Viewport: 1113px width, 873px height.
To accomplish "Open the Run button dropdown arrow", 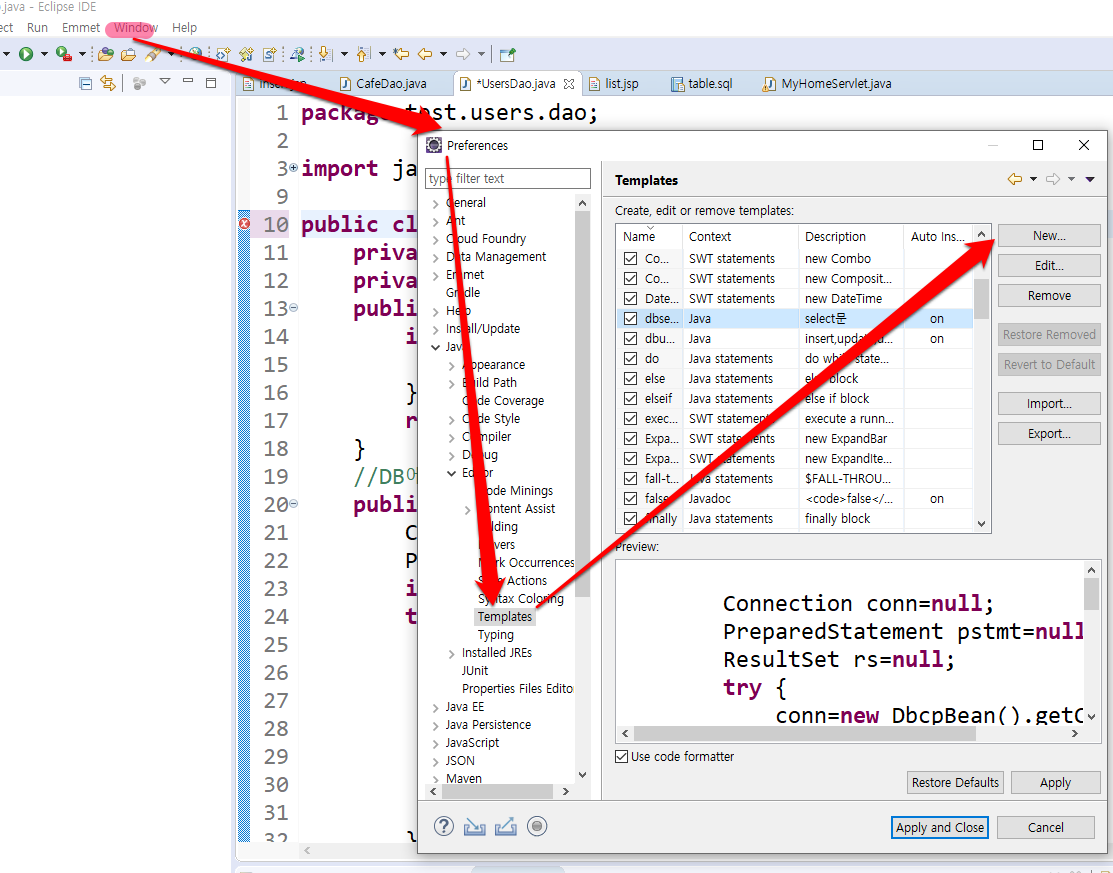I will [x=44, y=54].
